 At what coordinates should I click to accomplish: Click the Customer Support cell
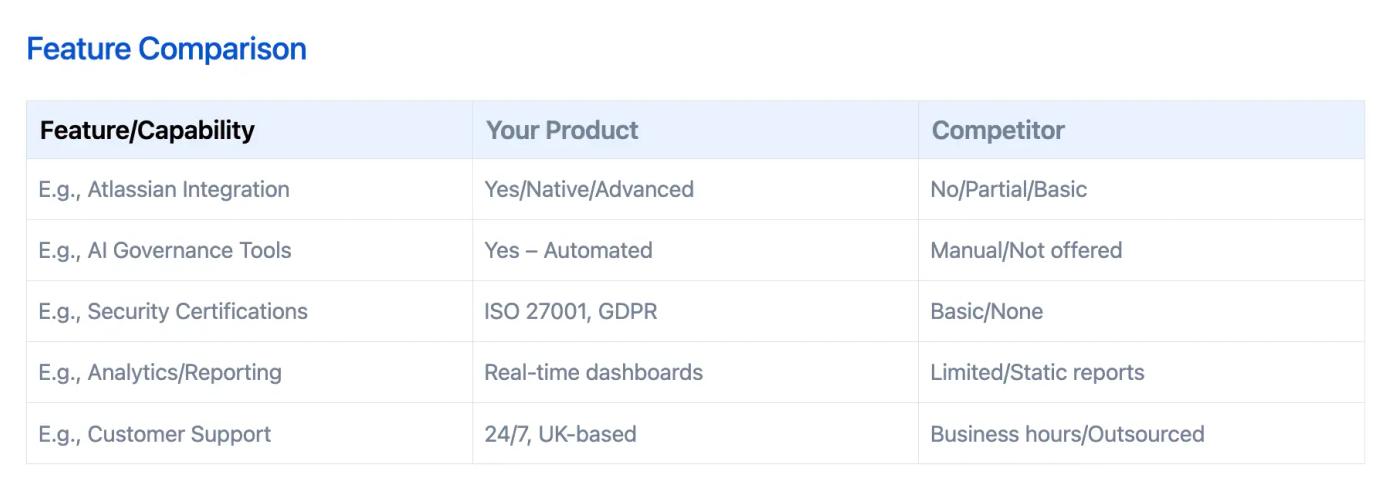(155, 434)
